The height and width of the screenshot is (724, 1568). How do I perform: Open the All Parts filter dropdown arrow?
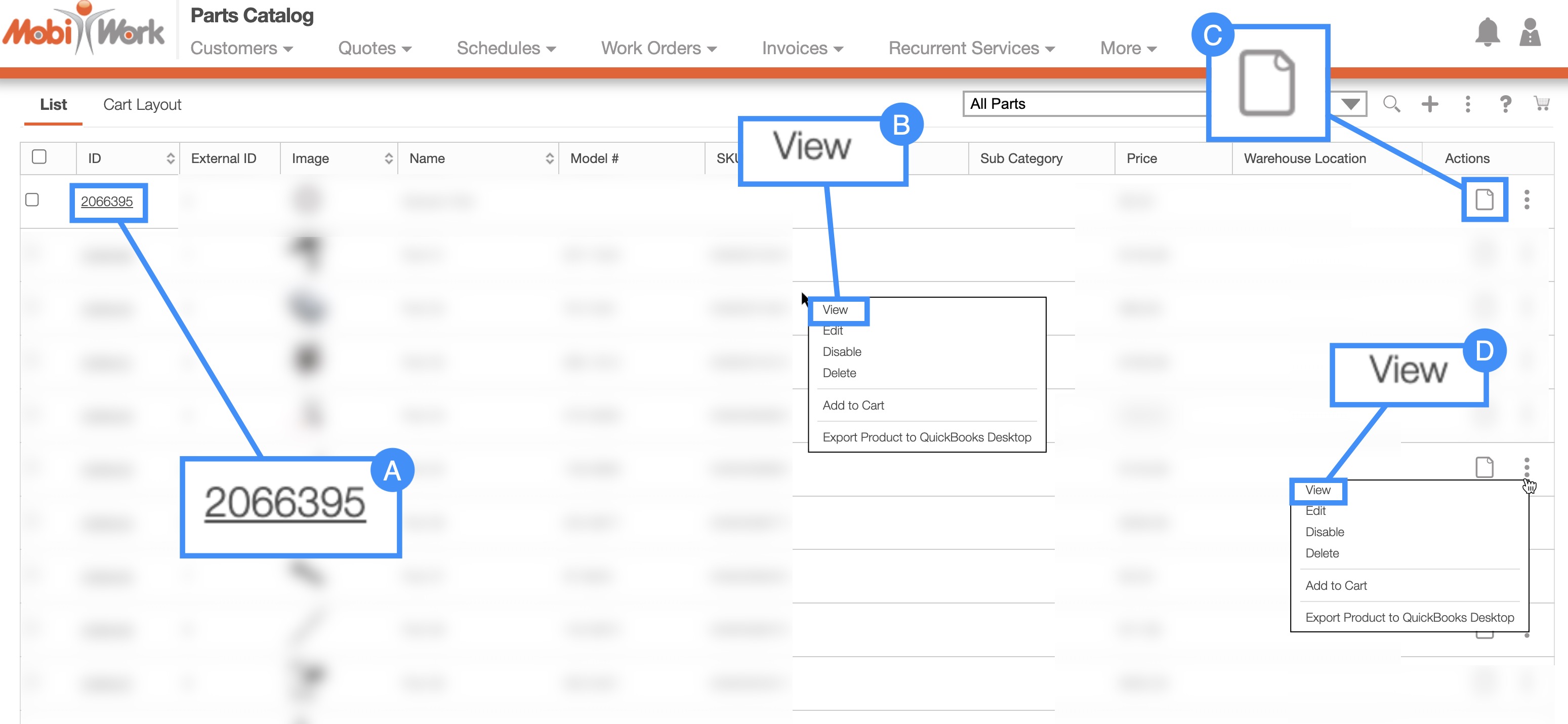point(1351,104)
